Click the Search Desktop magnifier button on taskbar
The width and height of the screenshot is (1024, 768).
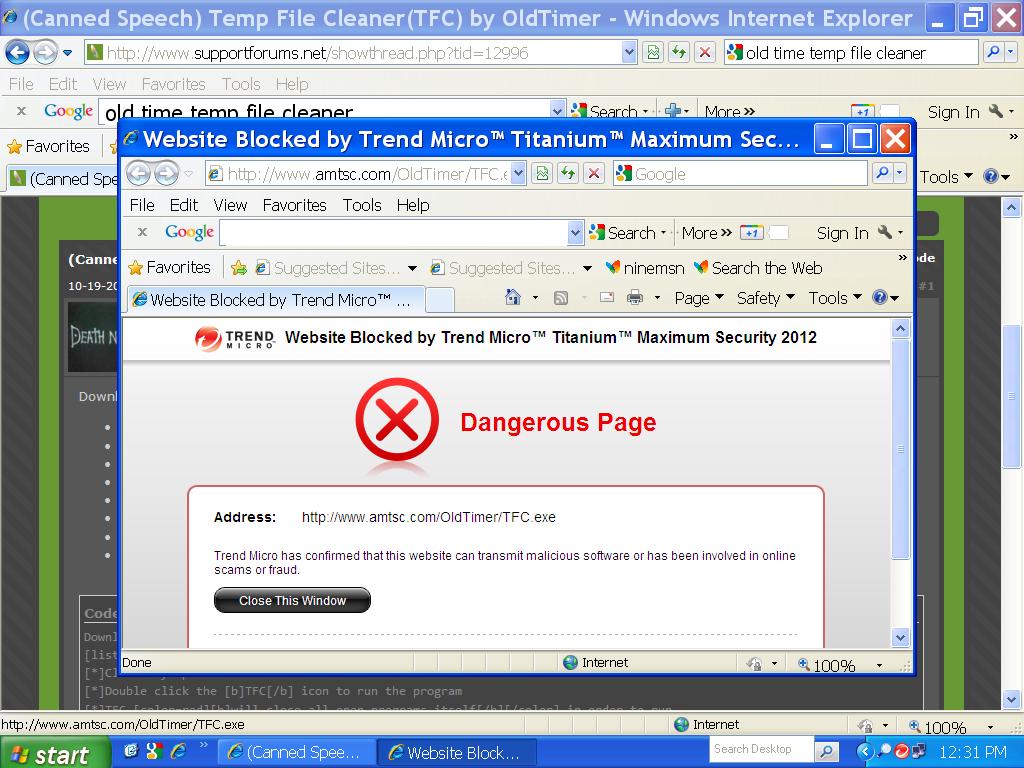coord(826,751)
